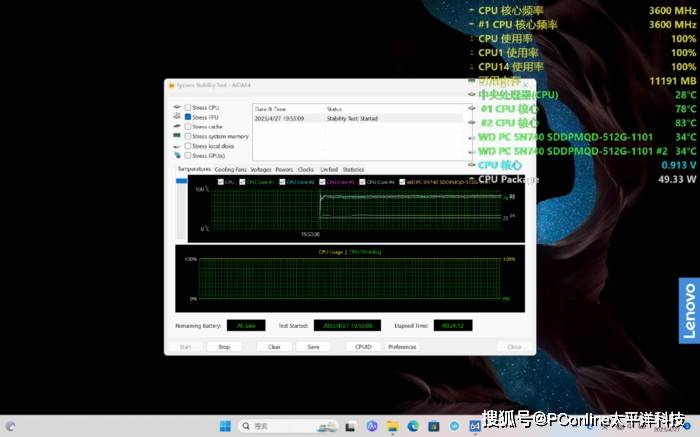Click the Stress system memory icon

coord(176,136)
